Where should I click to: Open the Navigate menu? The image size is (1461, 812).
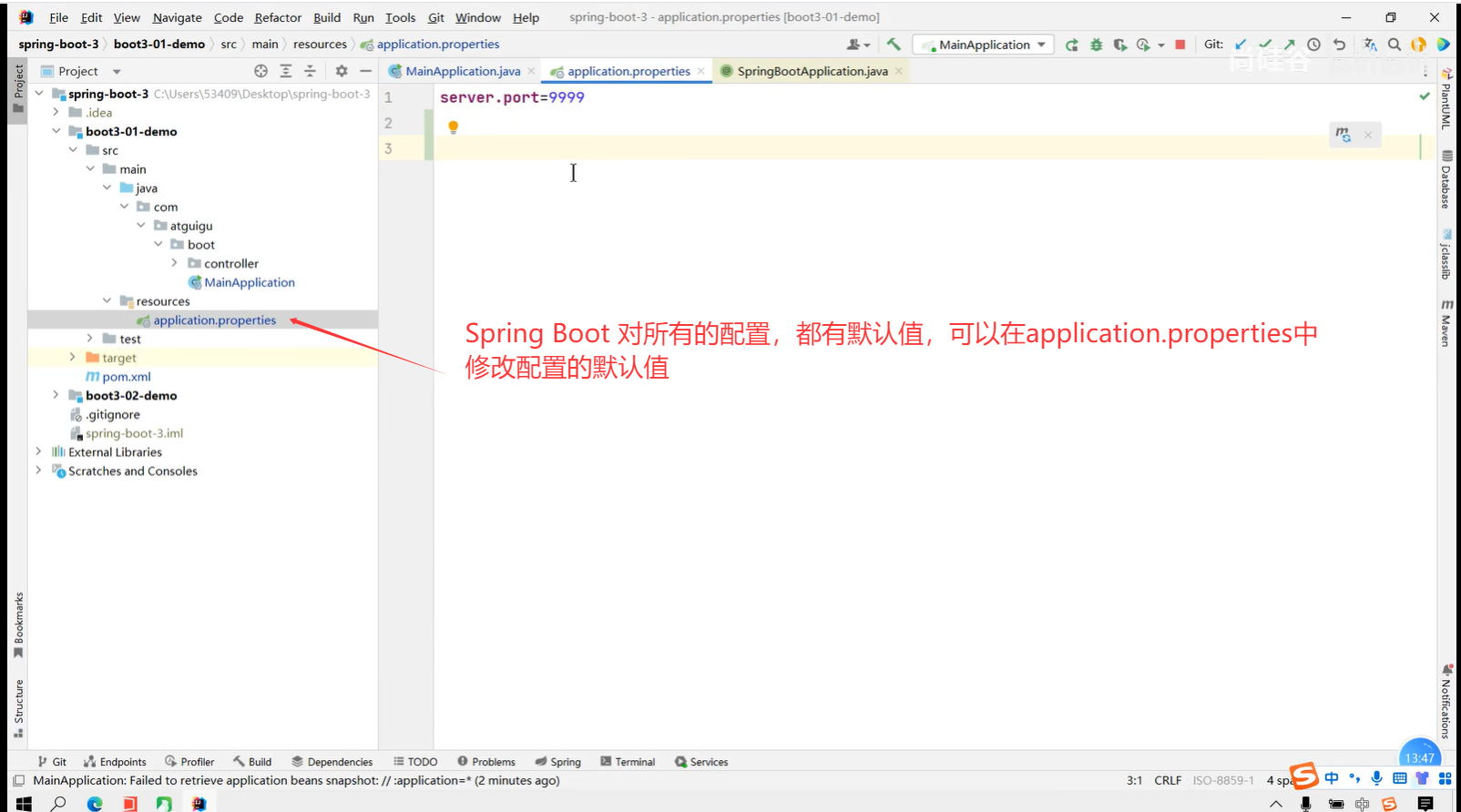(x=177, y=17)
